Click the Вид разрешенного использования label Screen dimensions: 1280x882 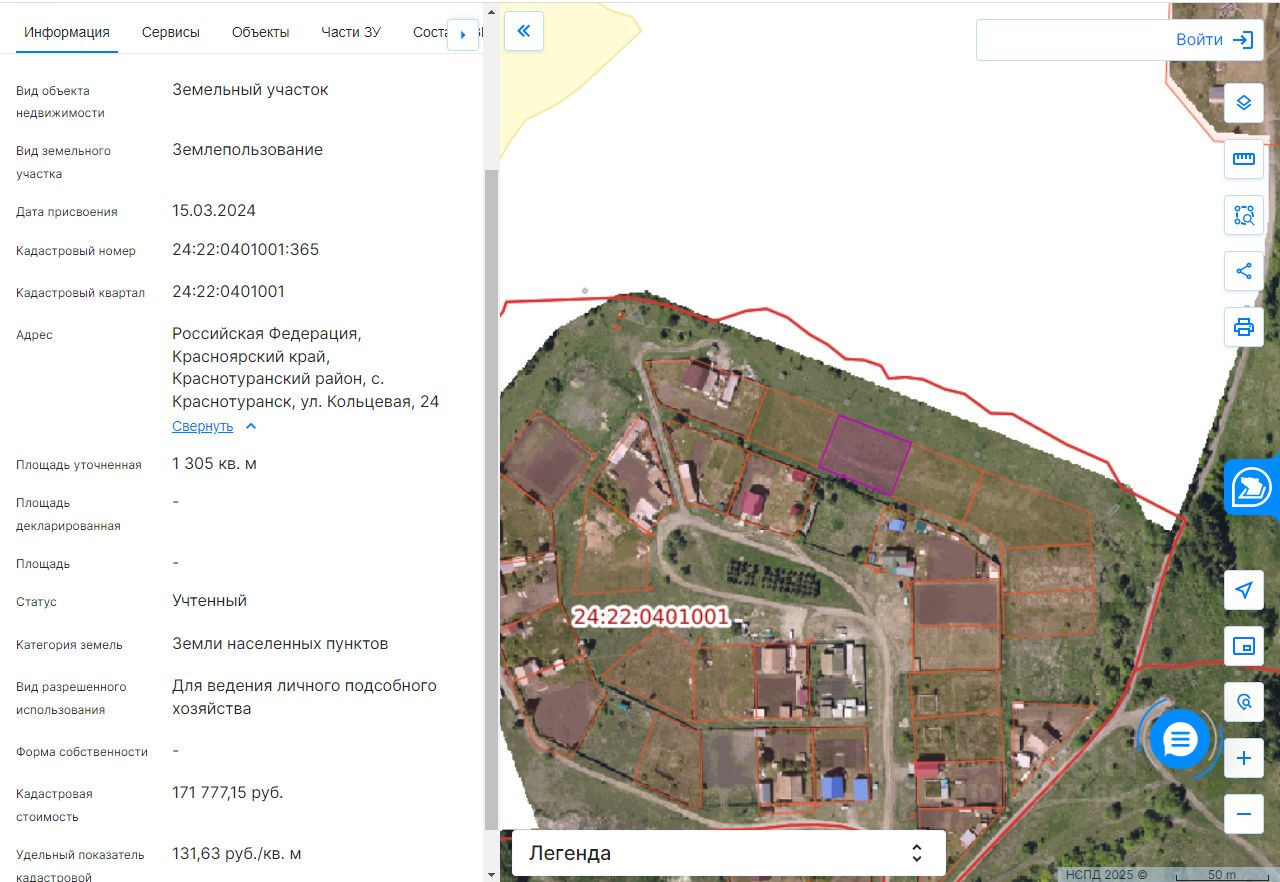click(71, 698)
